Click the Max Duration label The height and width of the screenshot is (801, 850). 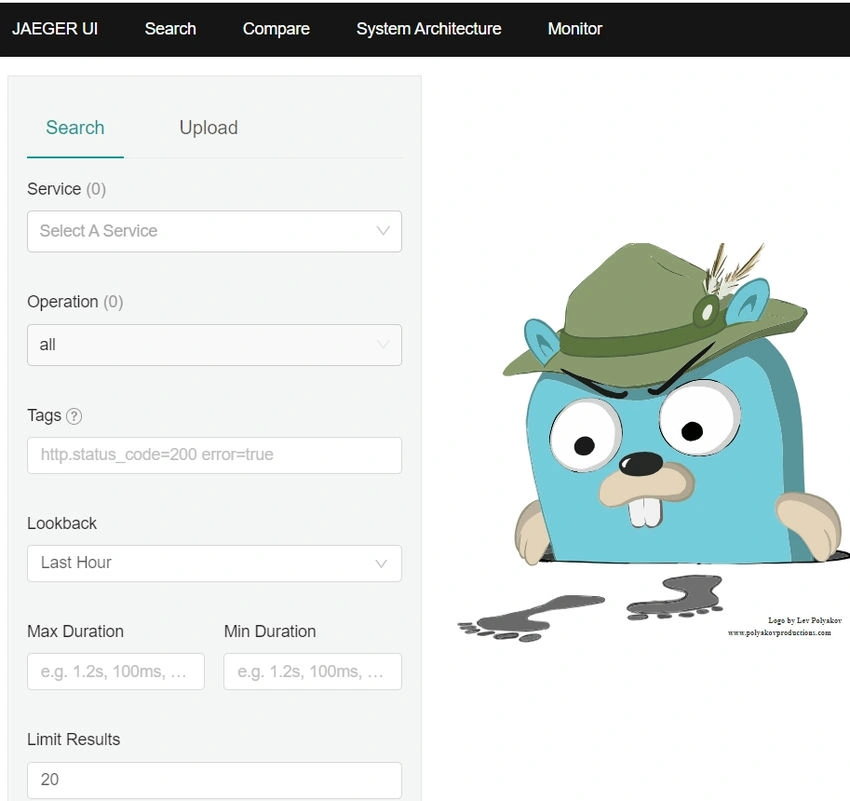75,631
